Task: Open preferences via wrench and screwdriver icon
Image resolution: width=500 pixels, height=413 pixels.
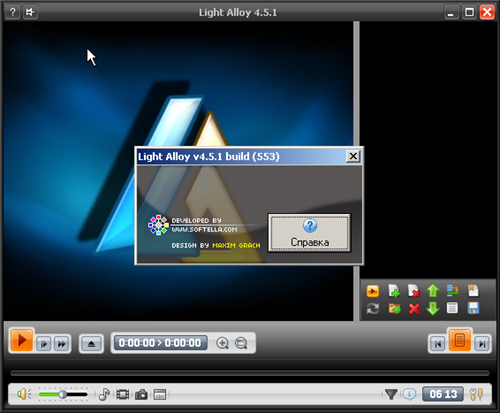Action: click(x=476, y=394)
